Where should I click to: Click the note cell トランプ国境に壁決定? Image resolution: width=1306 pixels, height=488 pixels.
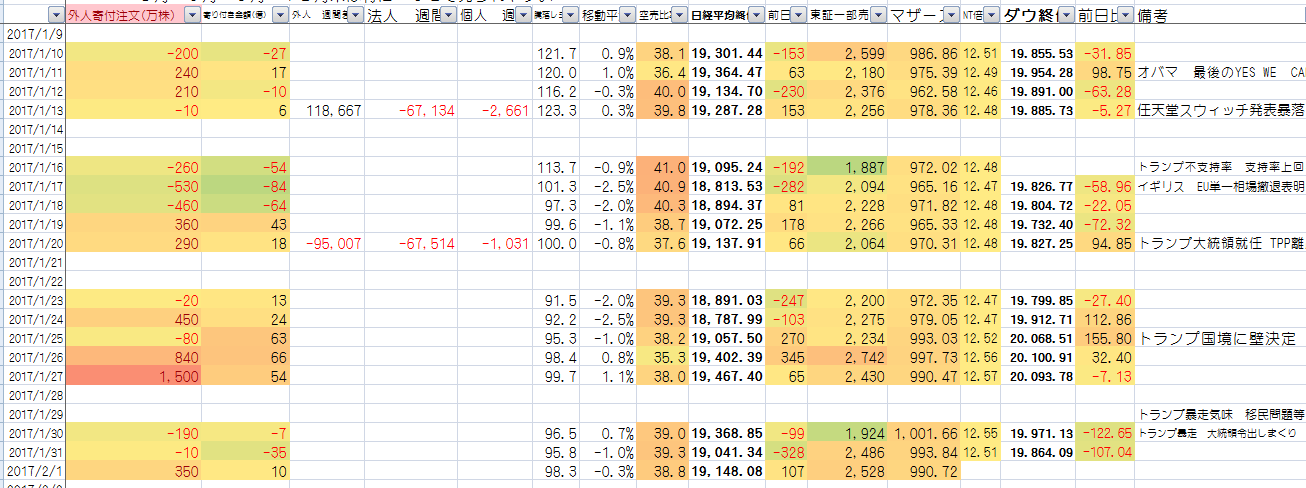coord(1220,338)
